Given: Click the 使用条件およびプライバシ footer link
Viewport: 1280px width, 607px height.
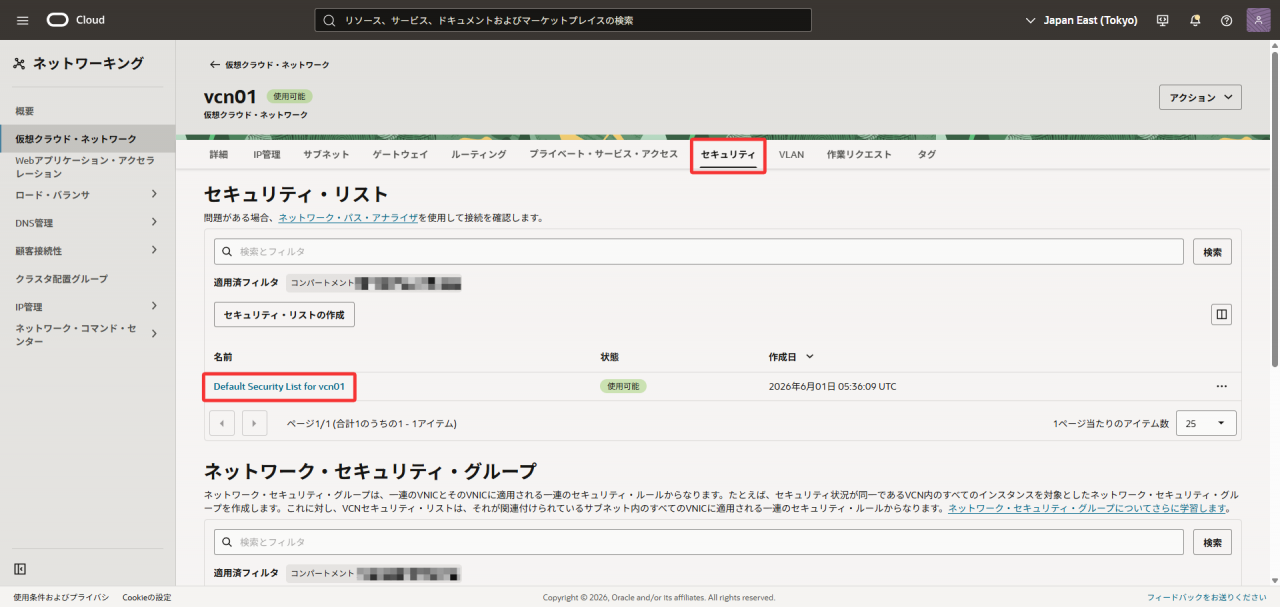Looking at the screenshot, I should (61, 597).
